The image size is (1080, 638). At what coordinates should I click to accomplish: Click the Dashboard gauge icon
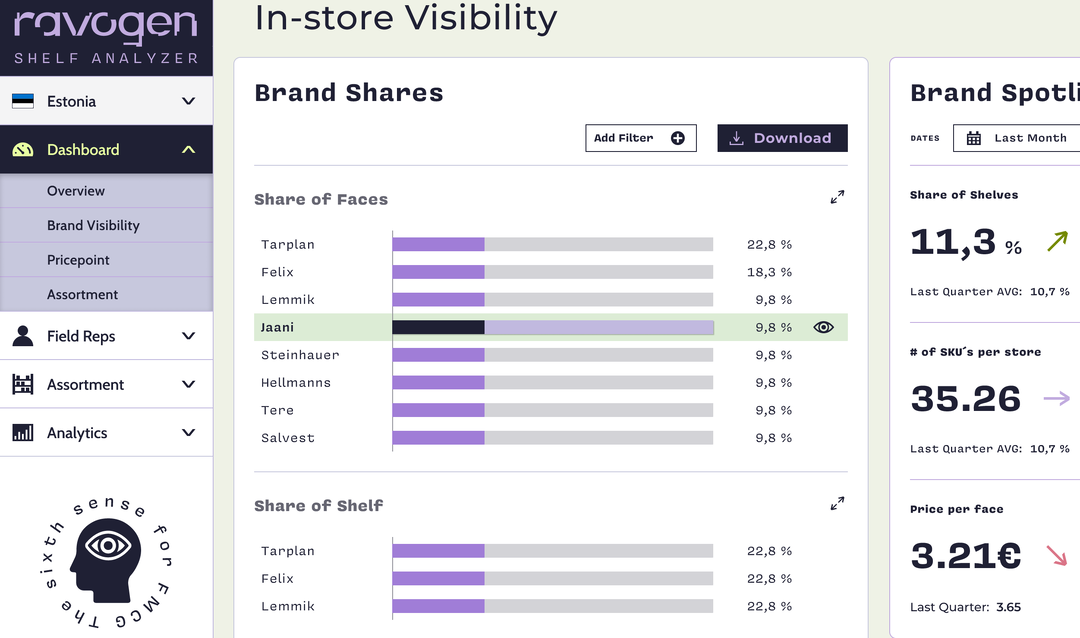coord(23,150)
